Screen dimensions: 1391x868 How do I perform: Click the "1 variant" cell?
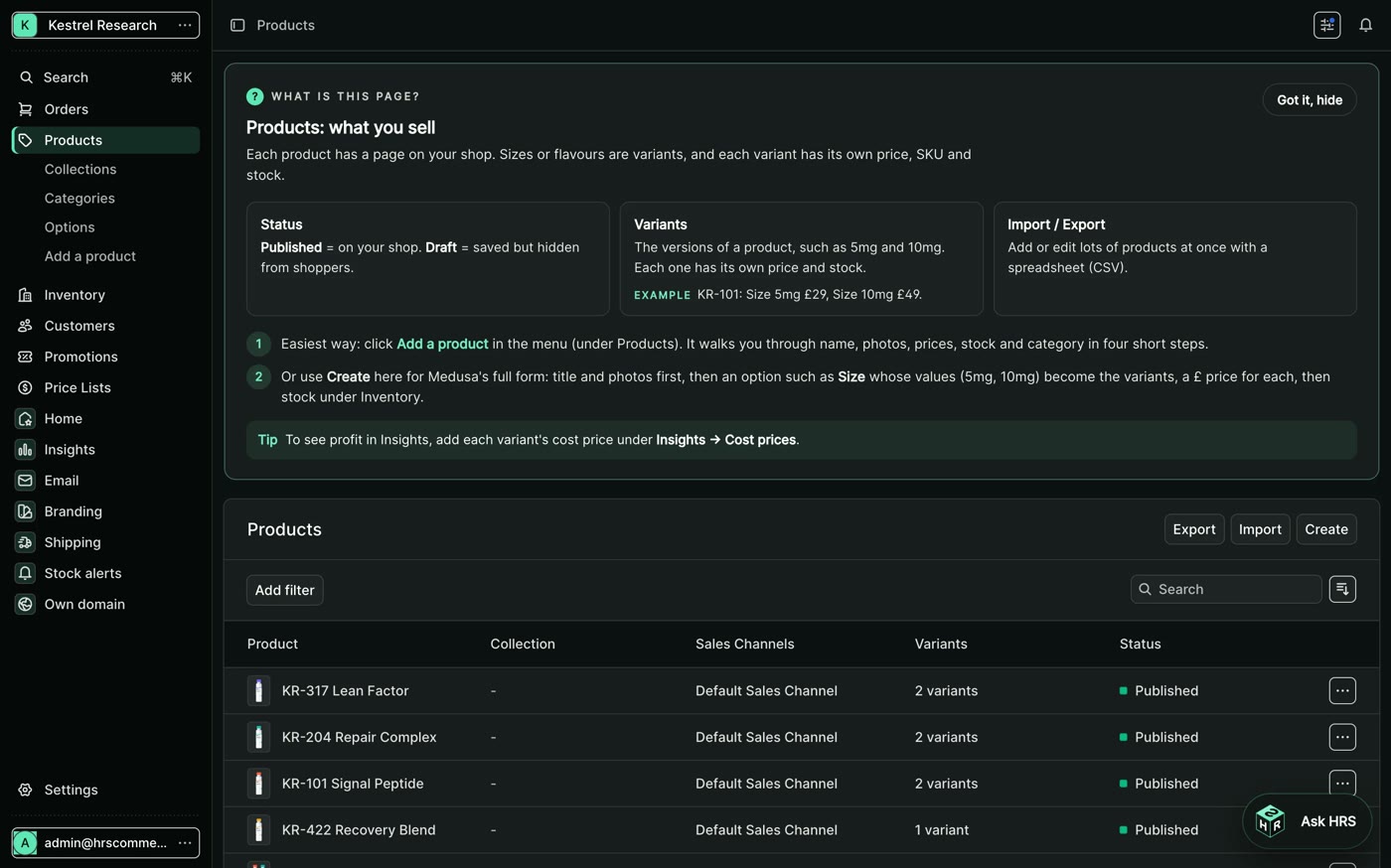click(942, 829)
